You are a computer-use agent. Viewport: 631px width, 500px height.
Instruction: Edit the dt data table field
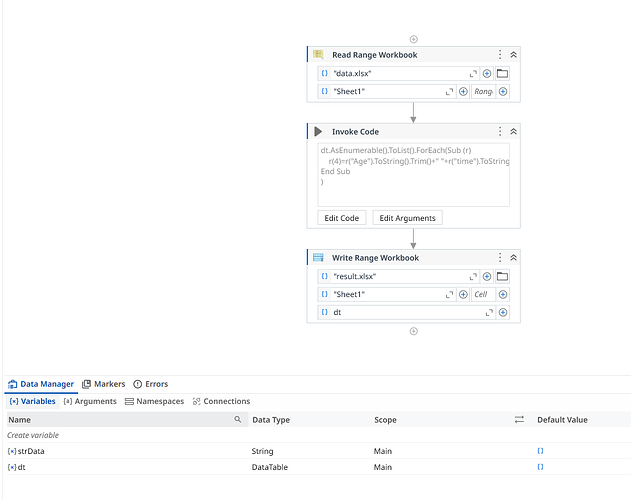tap(407, 312)
